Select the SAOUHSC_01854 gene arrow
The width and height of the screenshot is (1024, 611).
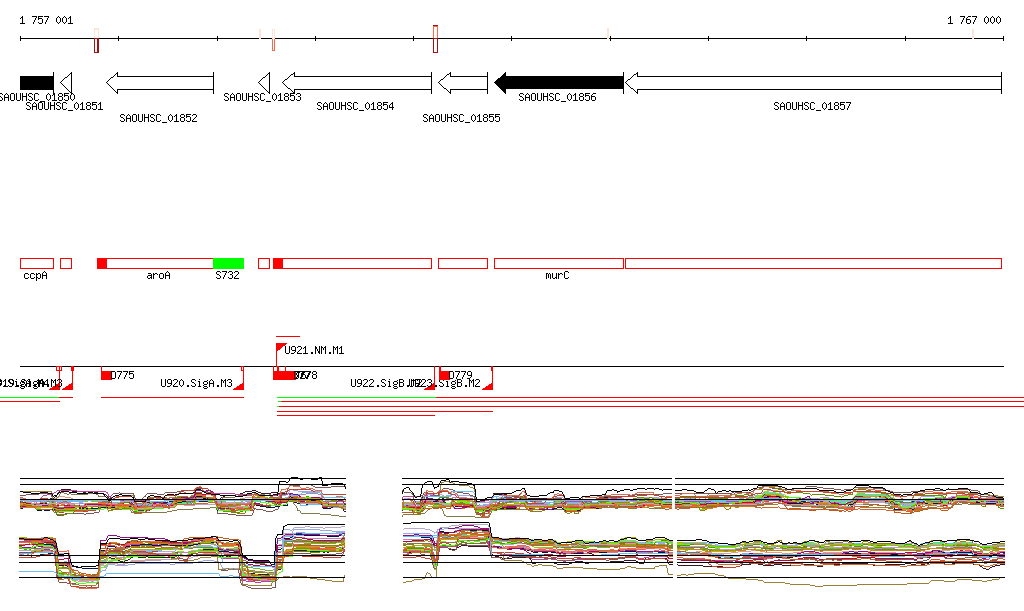tap(357, 83)
